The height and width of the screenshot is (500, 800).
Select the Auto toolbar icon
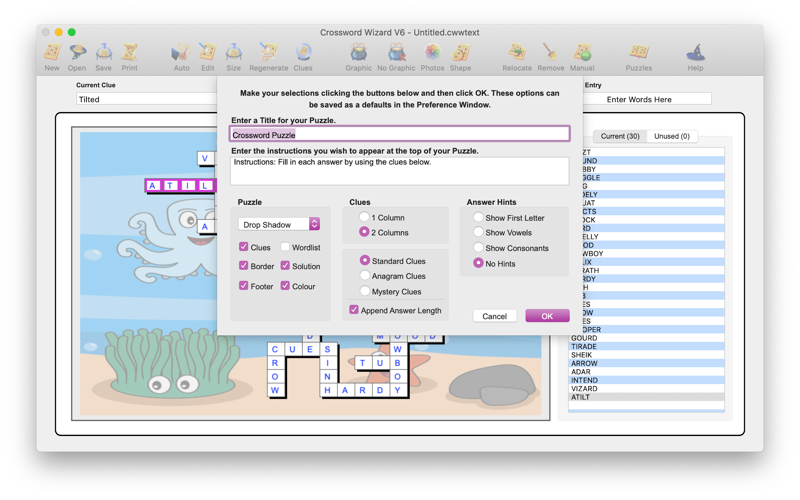point(181,52)
